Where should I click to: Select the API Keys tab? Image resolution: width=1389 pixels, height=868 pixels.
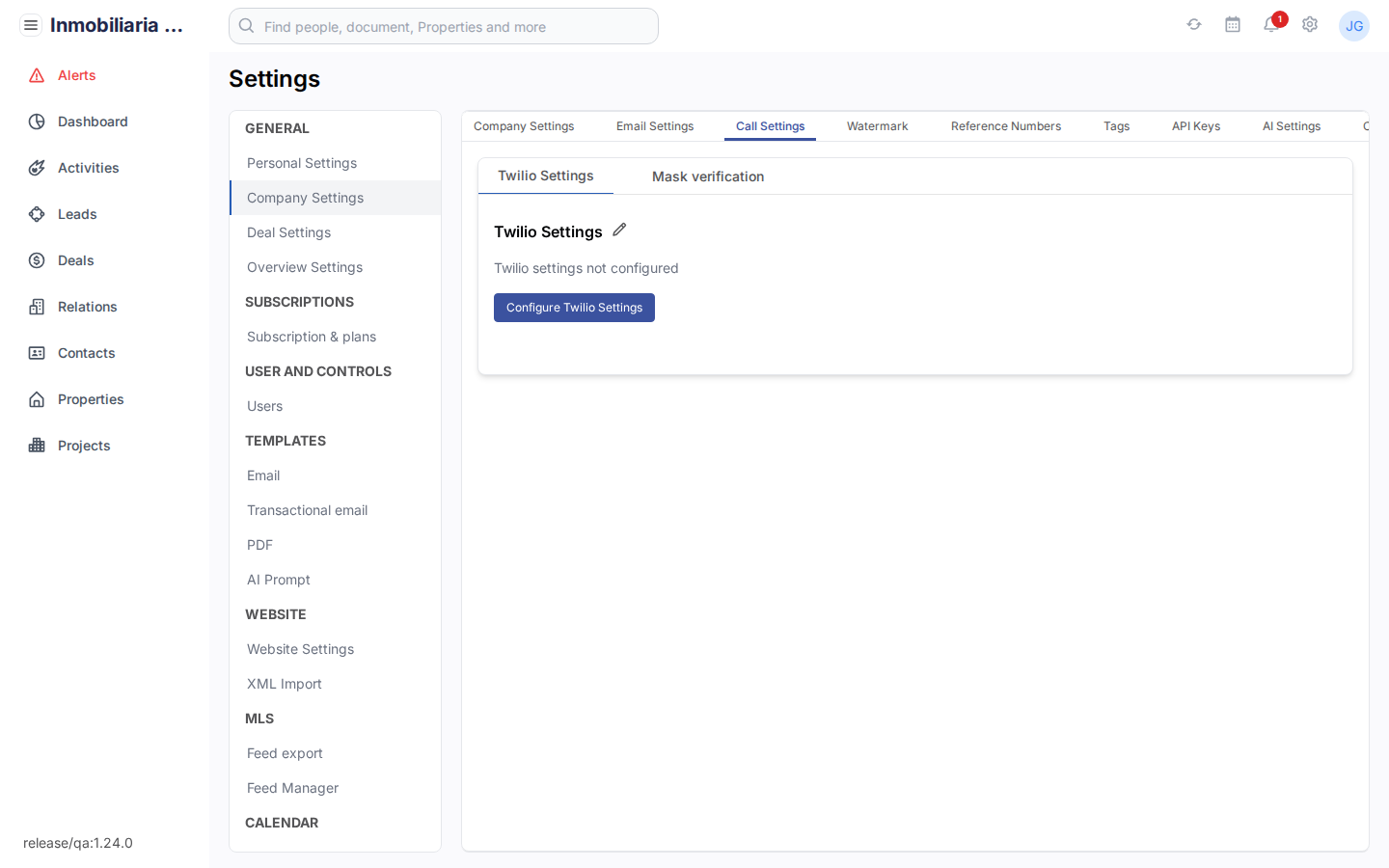[x=1195, y=125]
